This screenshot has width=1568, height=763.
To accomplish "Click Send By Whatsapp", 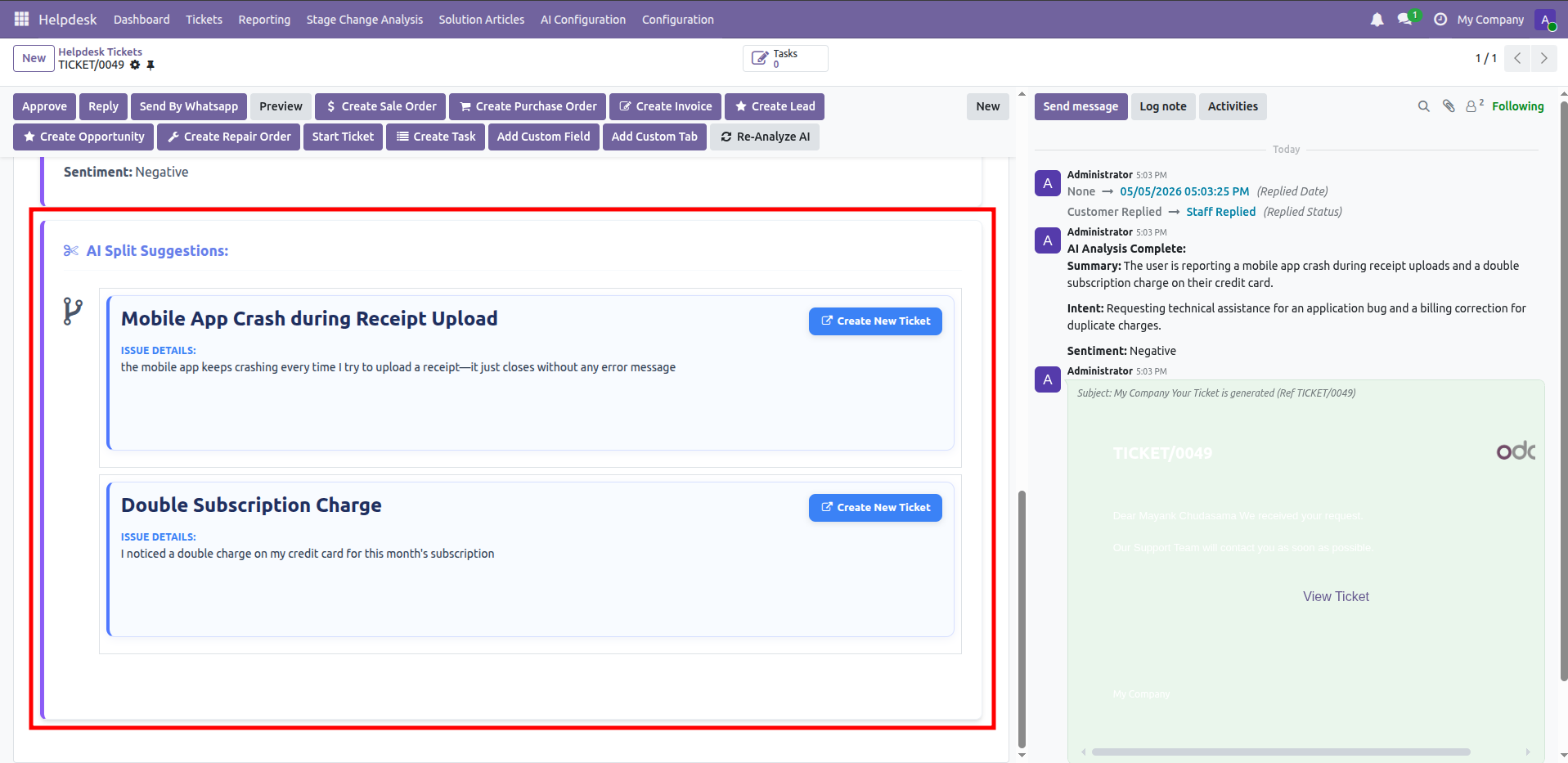I will pyautogui.click(x=189, y=106).
